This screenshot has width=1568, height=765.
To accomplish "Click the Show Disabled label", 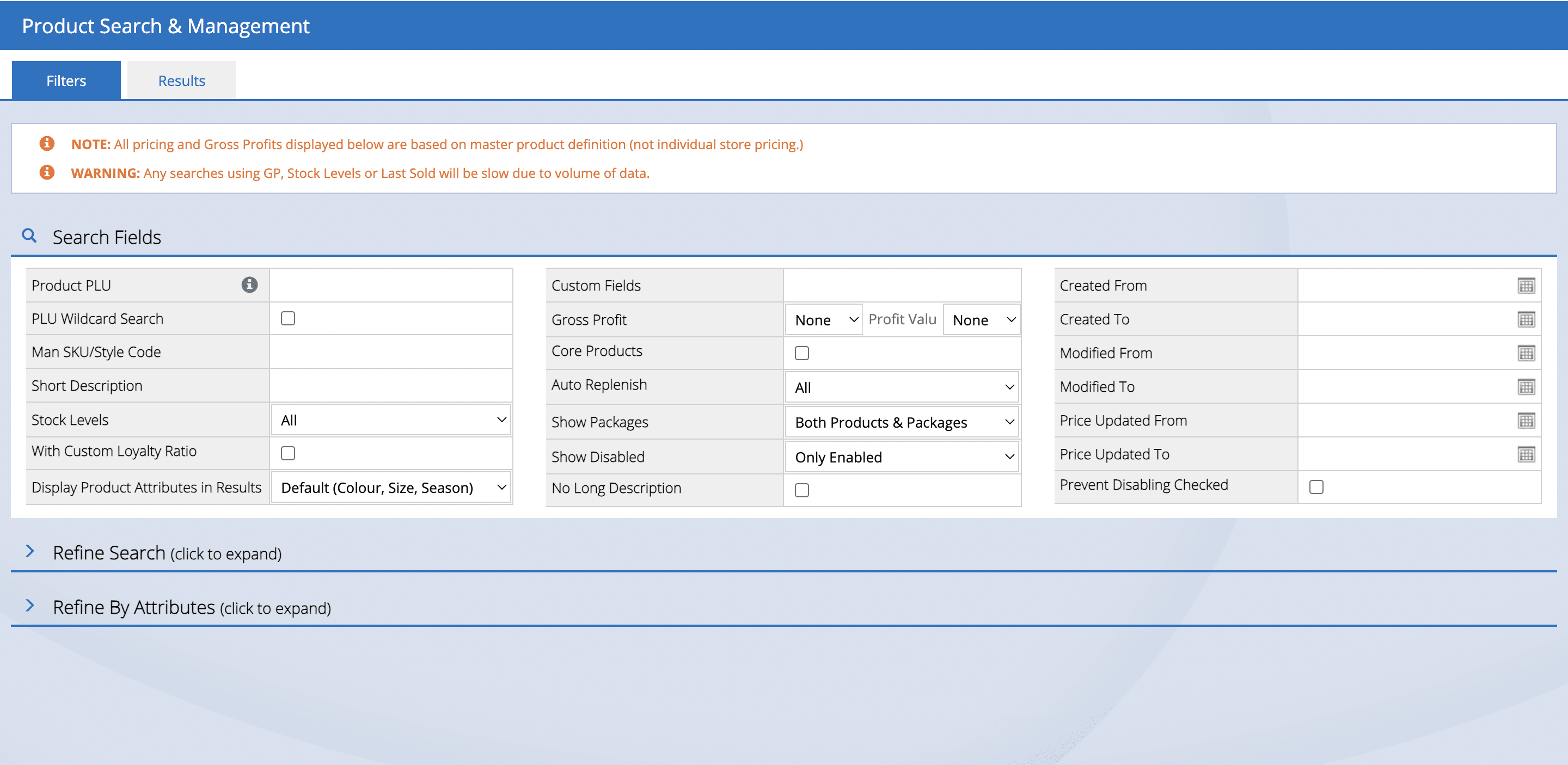I will pos(598,456).
